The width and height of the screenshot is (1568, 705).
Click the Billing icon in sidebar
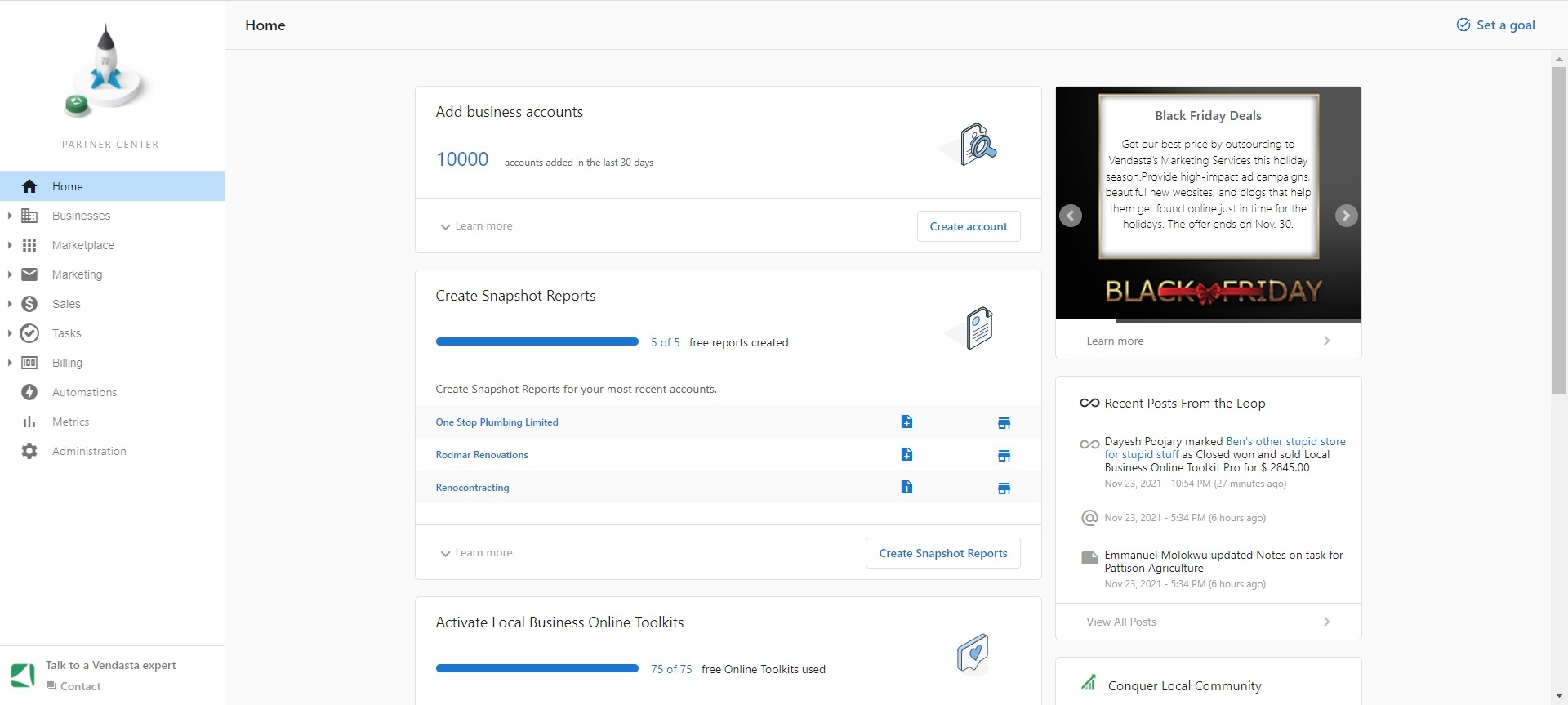(x=29, y=363)
